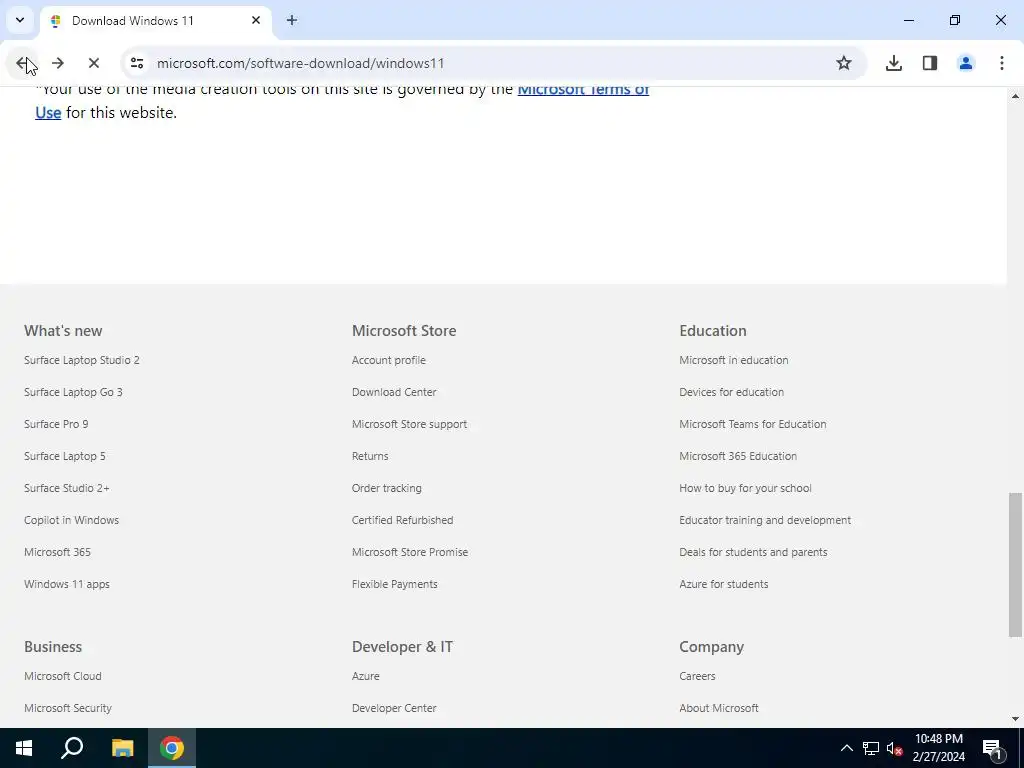
Task: Open Surface Studio 2+ link
Action: click(67, 488)
